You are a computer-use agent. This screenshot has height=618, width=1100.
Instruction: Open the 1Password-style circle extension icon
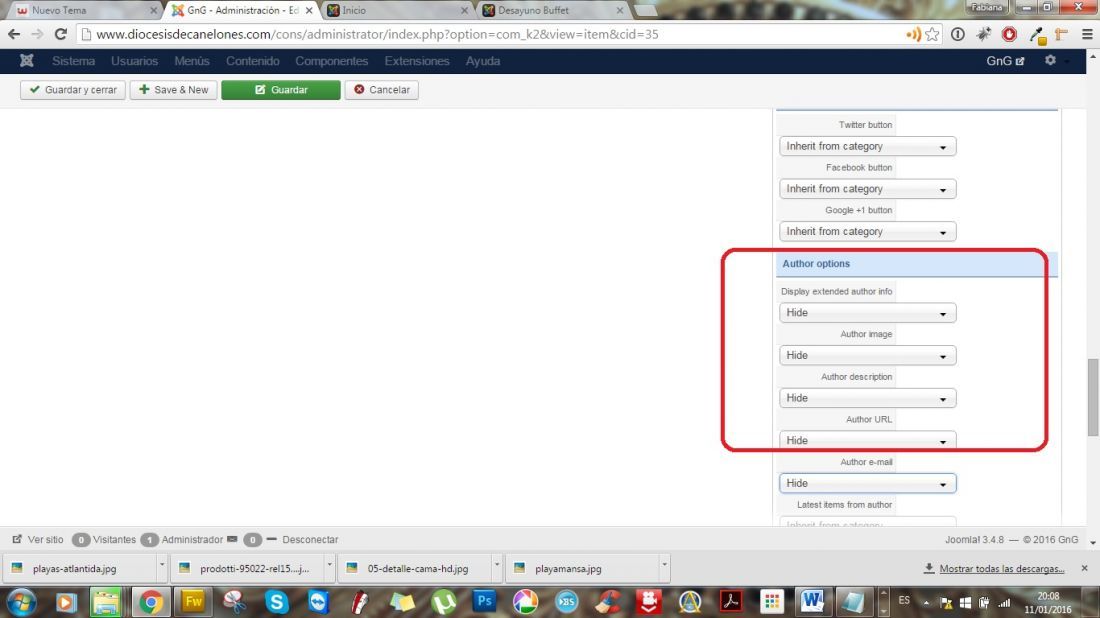pyautogui.click(x=958, y=34)
